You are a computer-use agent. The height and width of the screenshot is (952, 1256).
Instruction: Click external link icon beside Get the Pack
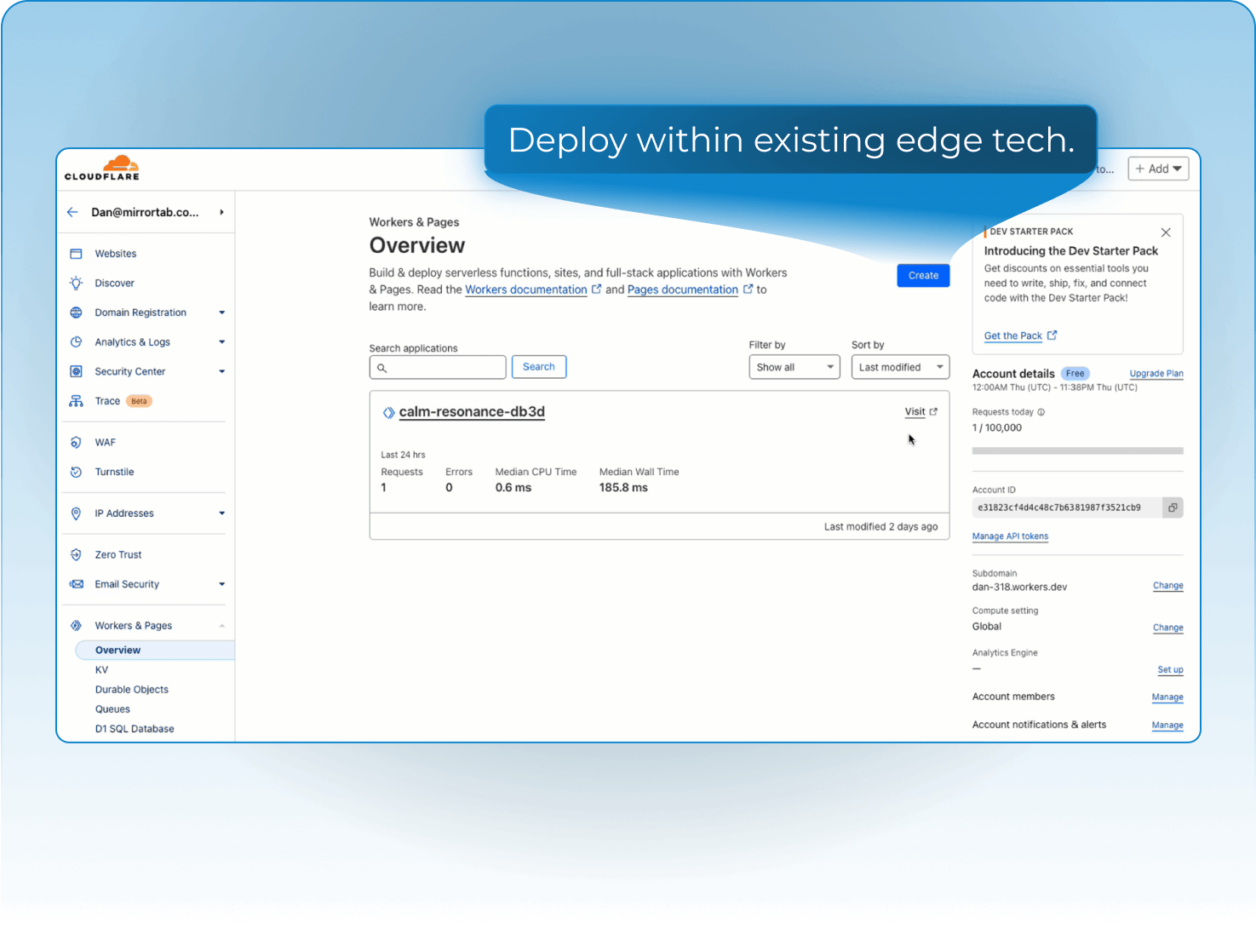coord(1052,335)
